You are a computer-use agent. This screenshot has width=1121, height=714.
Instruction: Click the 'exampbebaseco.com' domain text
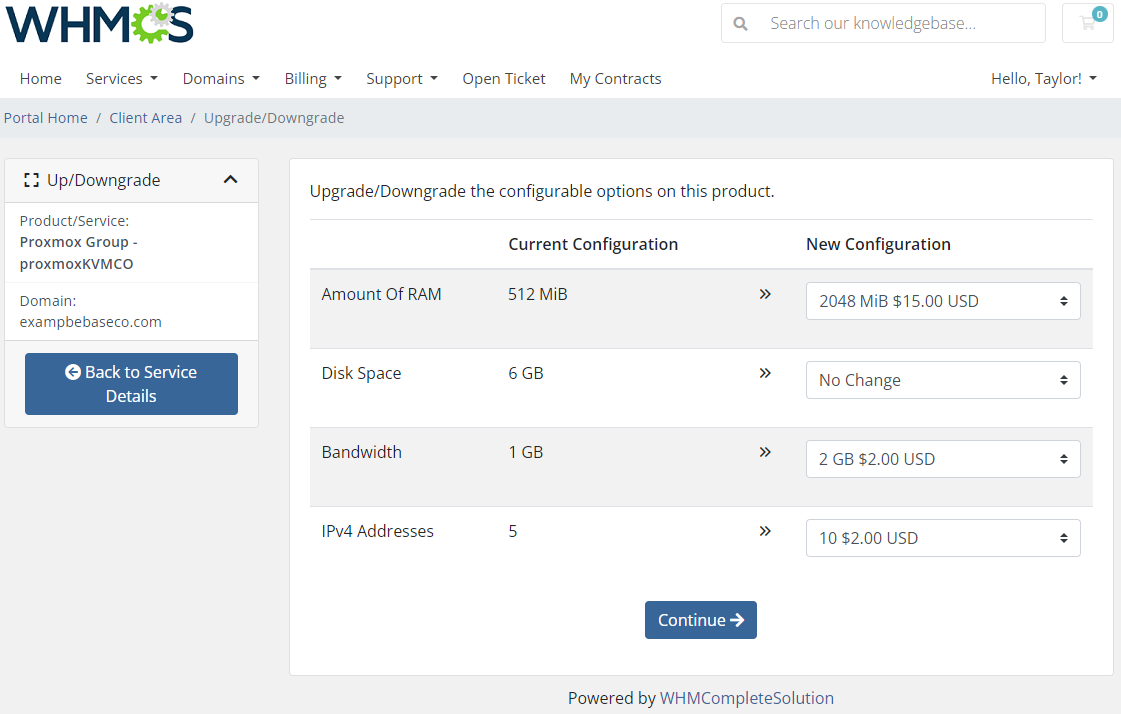click(x=91, y=322)
